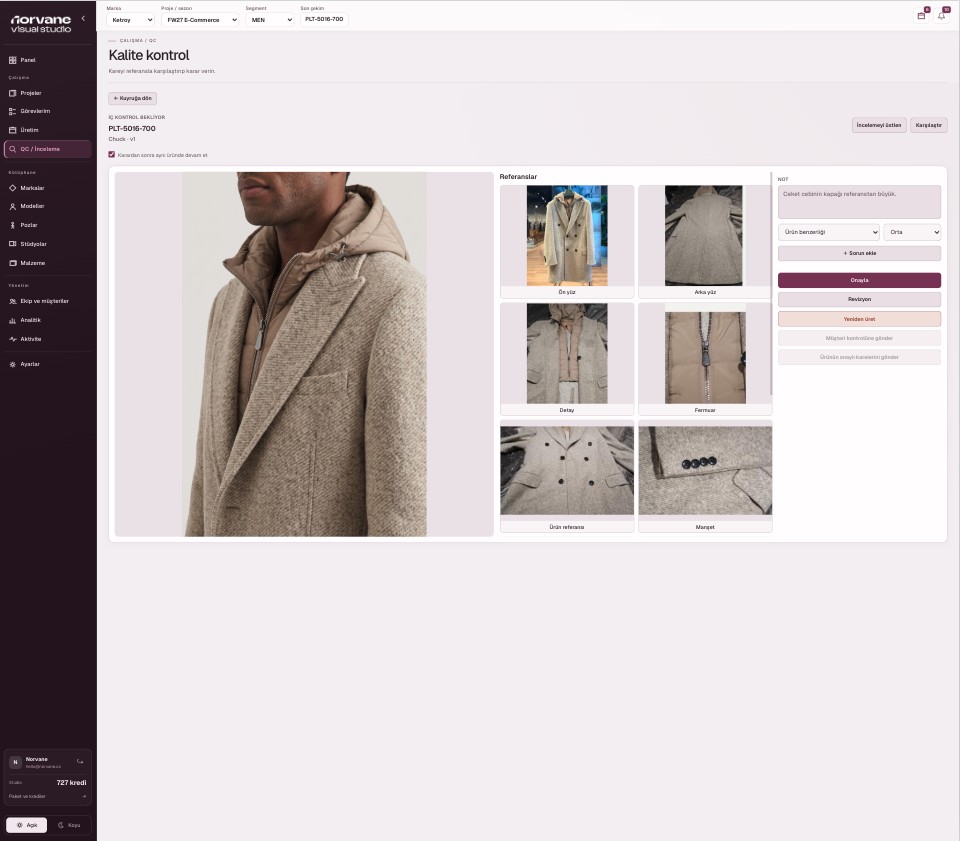This screenshot has height=841, width=960.
Task: Open the inbox icon beside the bell
Action: pyautogui.click(x=921, y=16)
